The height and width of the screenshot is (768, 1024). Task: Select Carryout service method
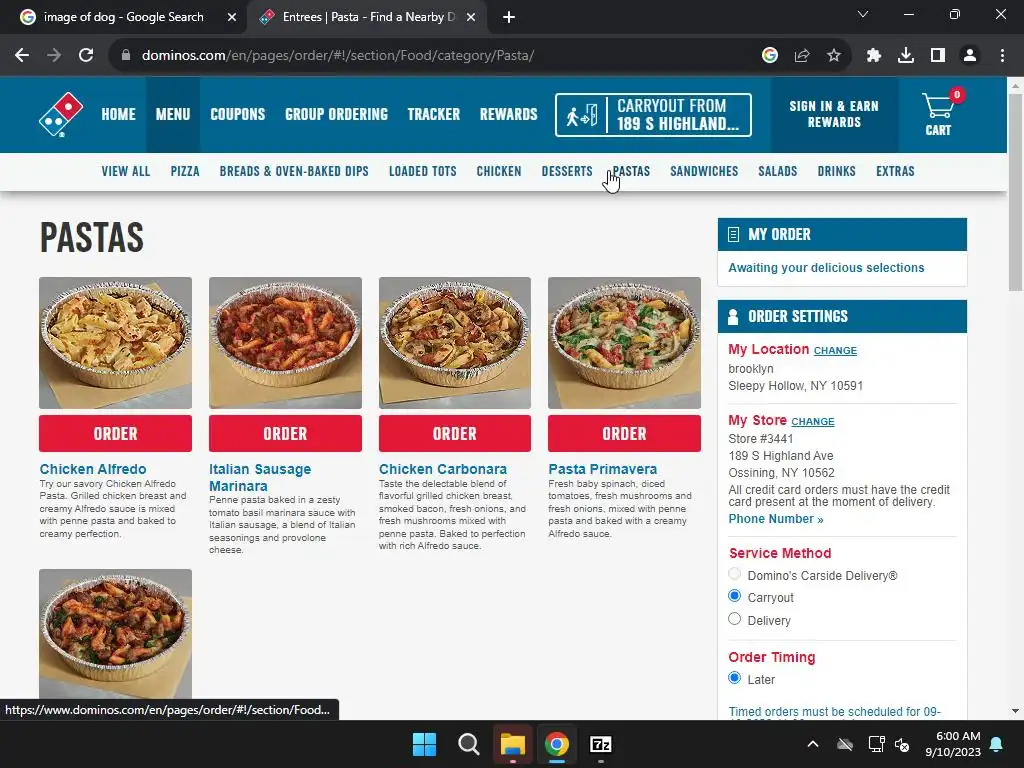(735, 596)
